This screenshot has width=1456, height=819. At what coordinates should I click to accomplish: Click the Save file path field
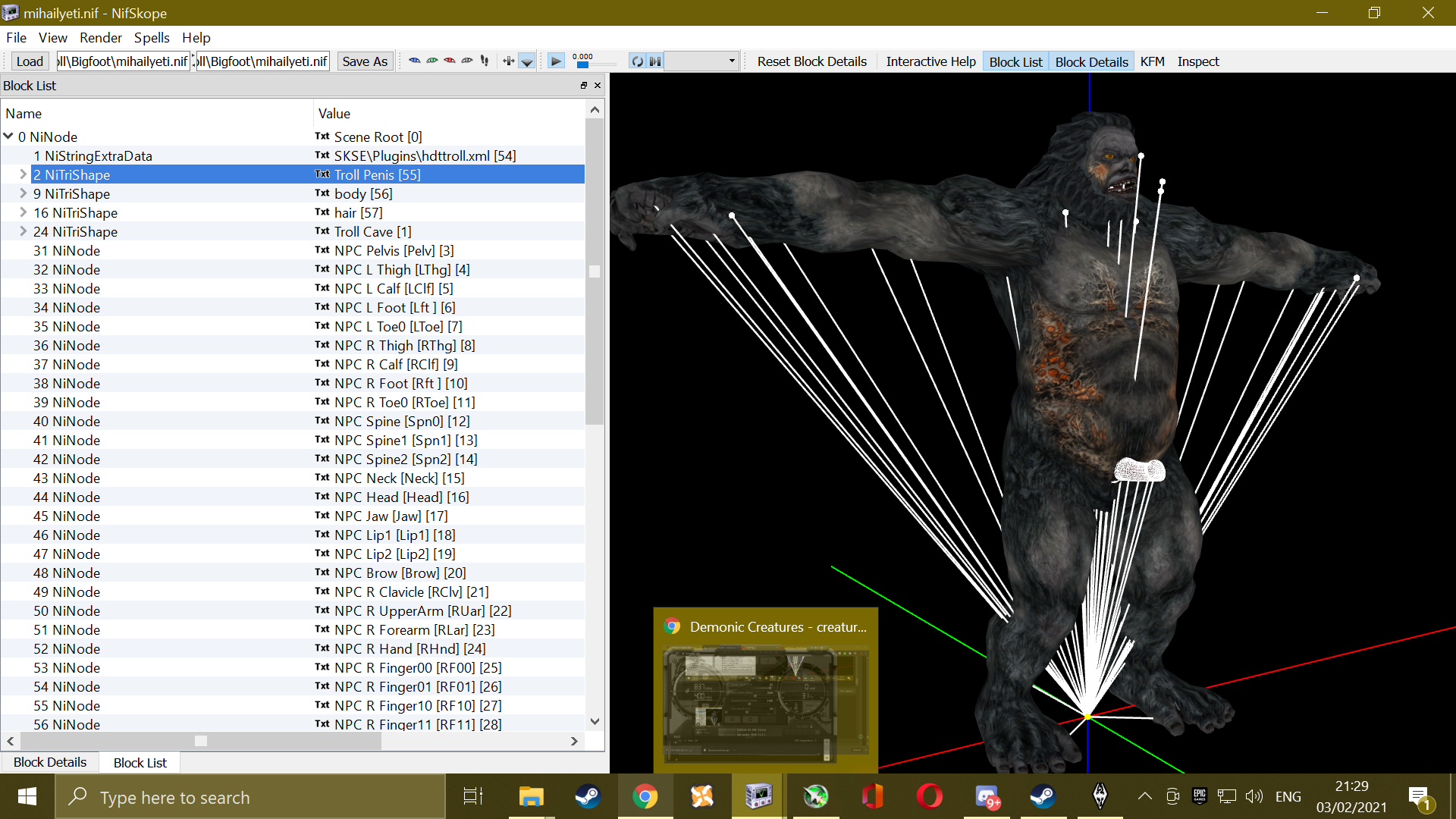pos(262,61)
